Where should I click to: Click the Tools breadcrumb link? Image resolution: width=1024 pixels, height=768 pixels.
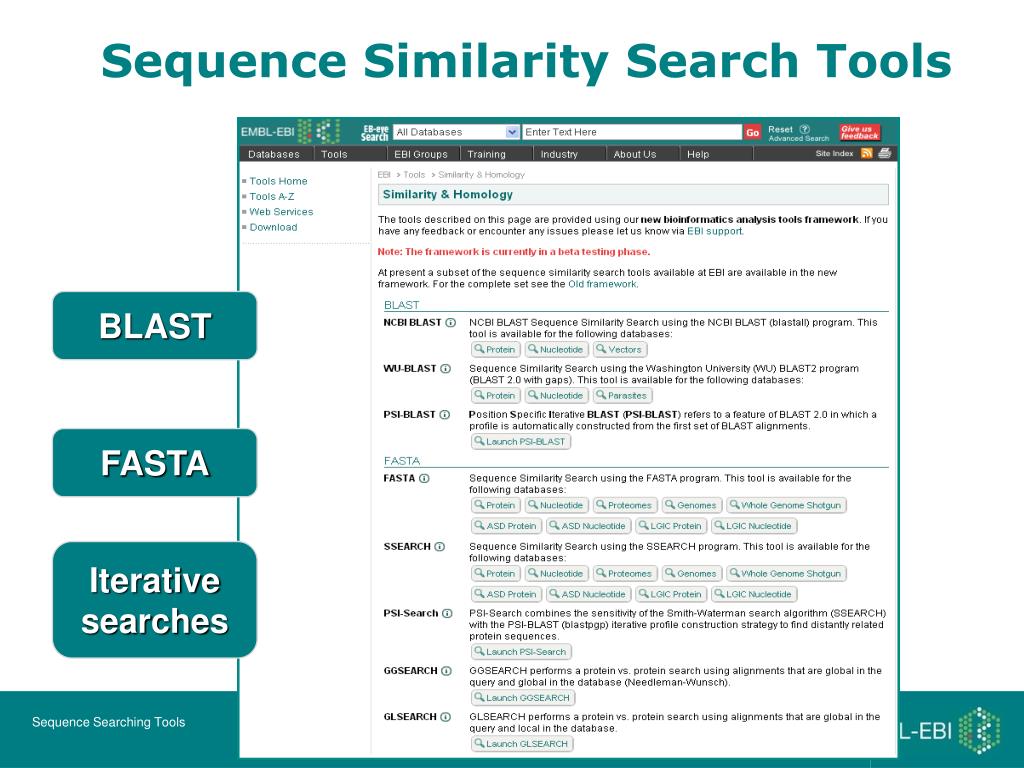414,174
